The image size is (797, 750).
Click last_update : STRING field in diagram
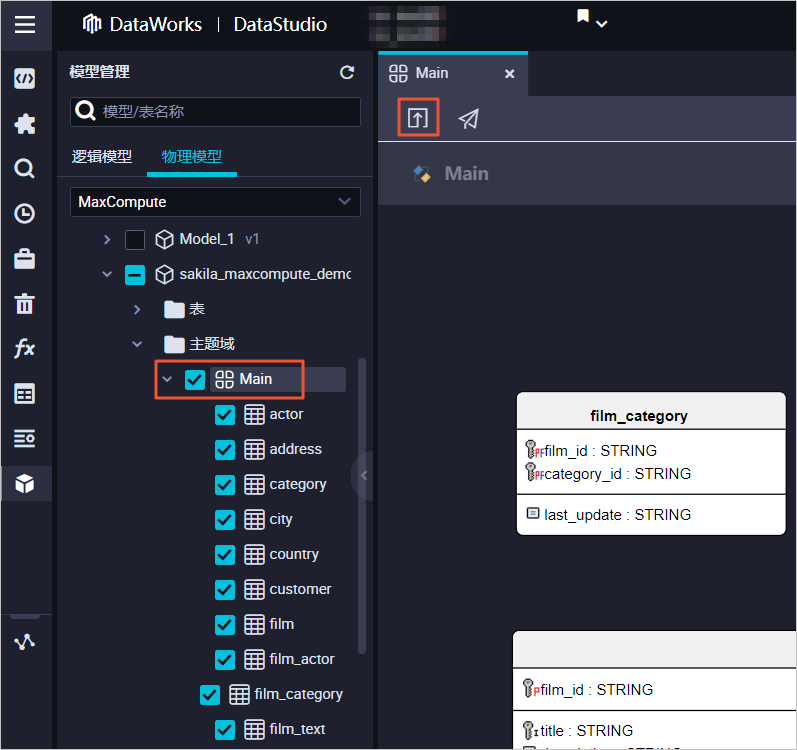point(617,515)
